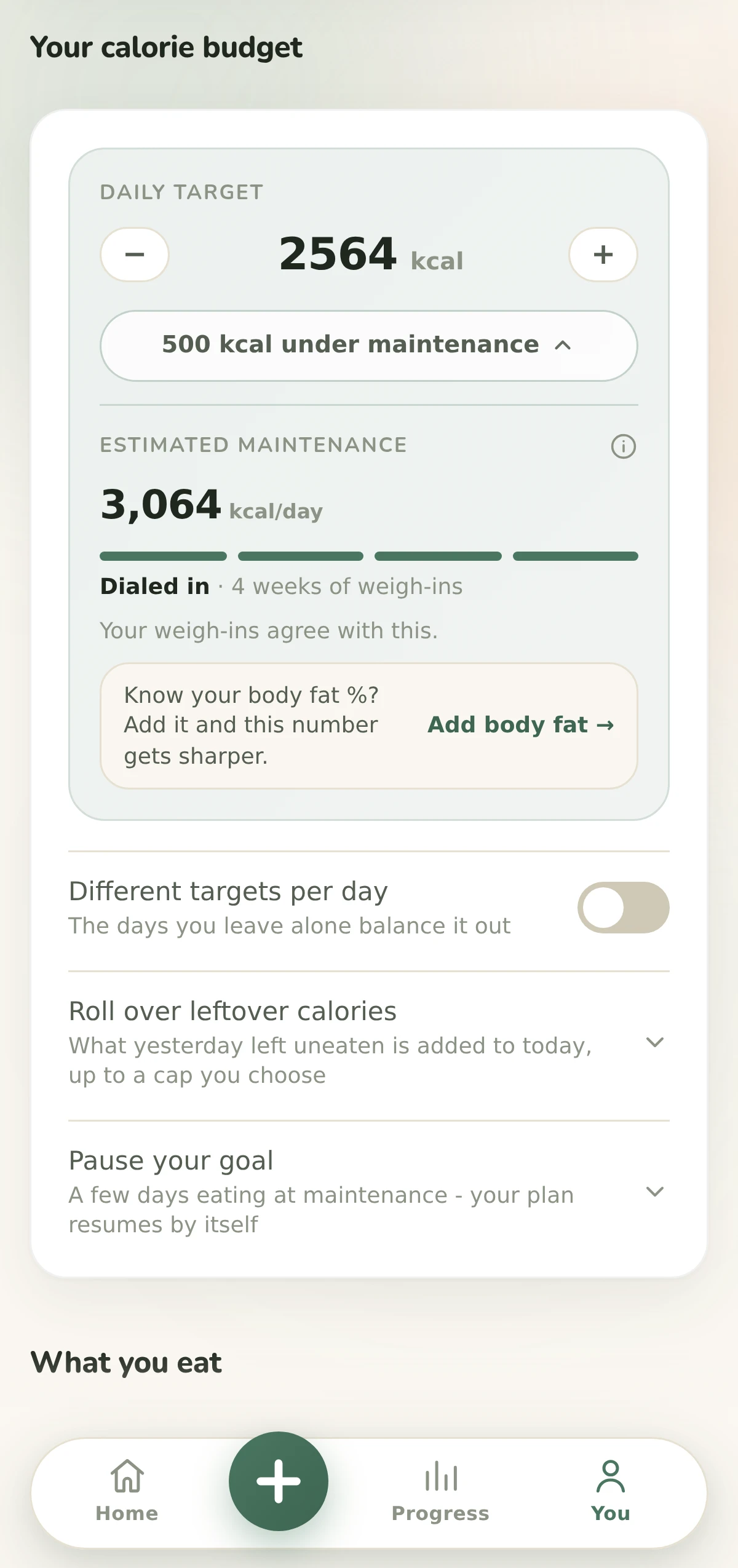Viewport: 738px width, 1568px height.
Task: Tap the Know your body fat card
Action: pyautogui.click(x=369, y=726)
